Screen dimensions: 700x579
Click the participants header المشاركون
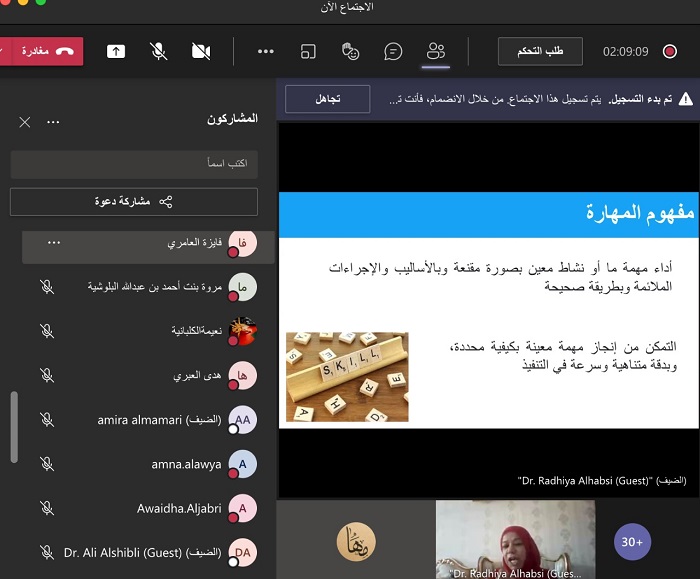pos(232,119)
